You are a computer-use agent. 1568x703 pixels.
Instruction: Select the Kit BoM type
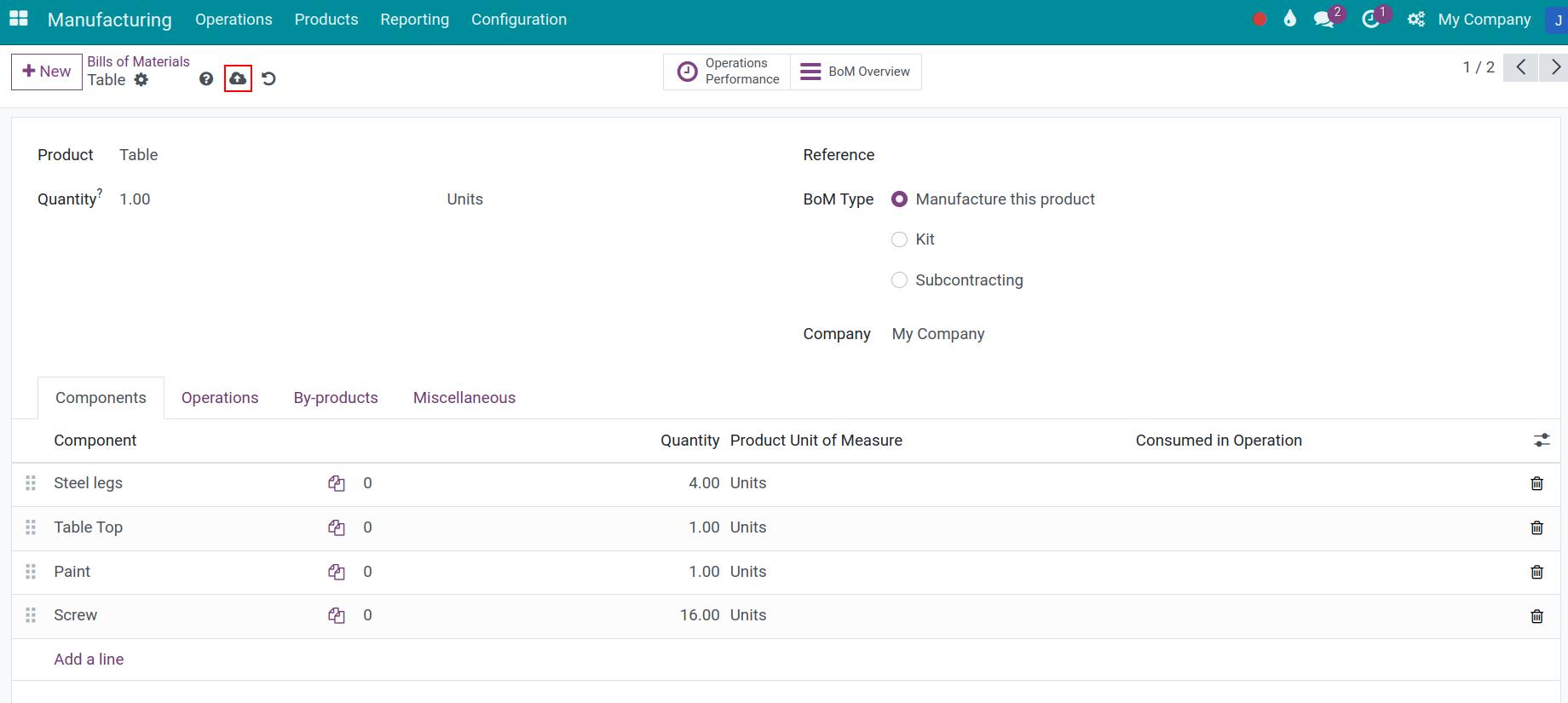899,239
